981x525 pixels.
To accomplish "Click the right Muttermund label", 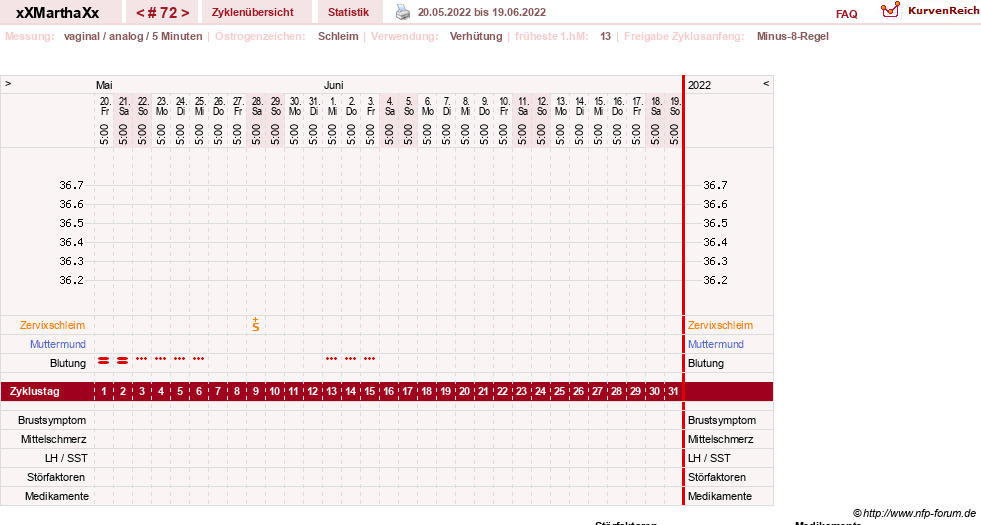I will point(716,344).
